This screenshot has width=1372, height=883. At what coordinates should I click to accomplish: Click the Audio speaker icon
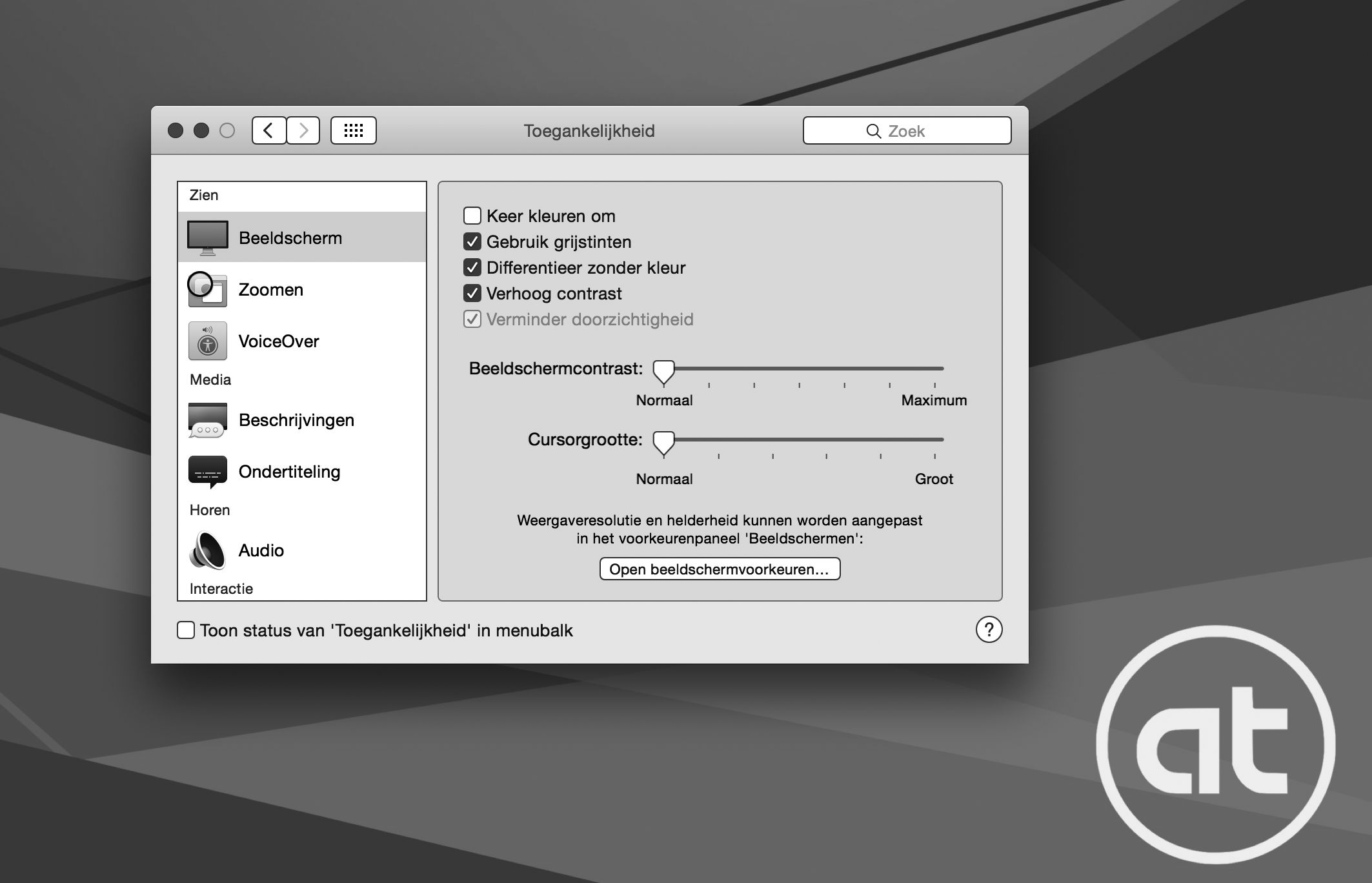pos(207,551)
